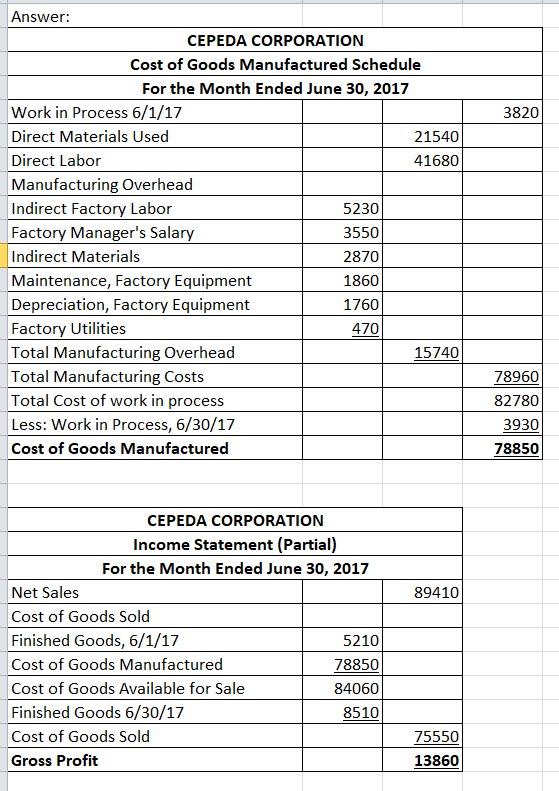Select 'Less: Work in Process, 6/30/17' cell

click(x=155, y=424)
